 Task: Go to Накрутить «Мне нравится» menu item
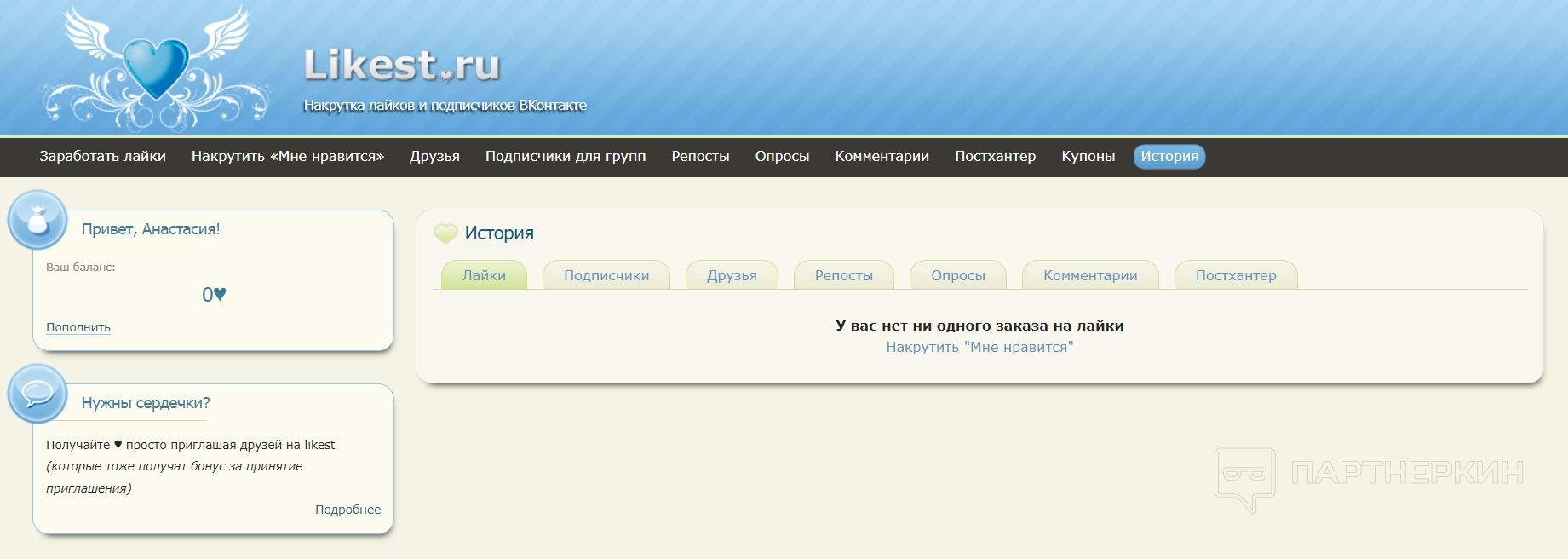[288, 156]
